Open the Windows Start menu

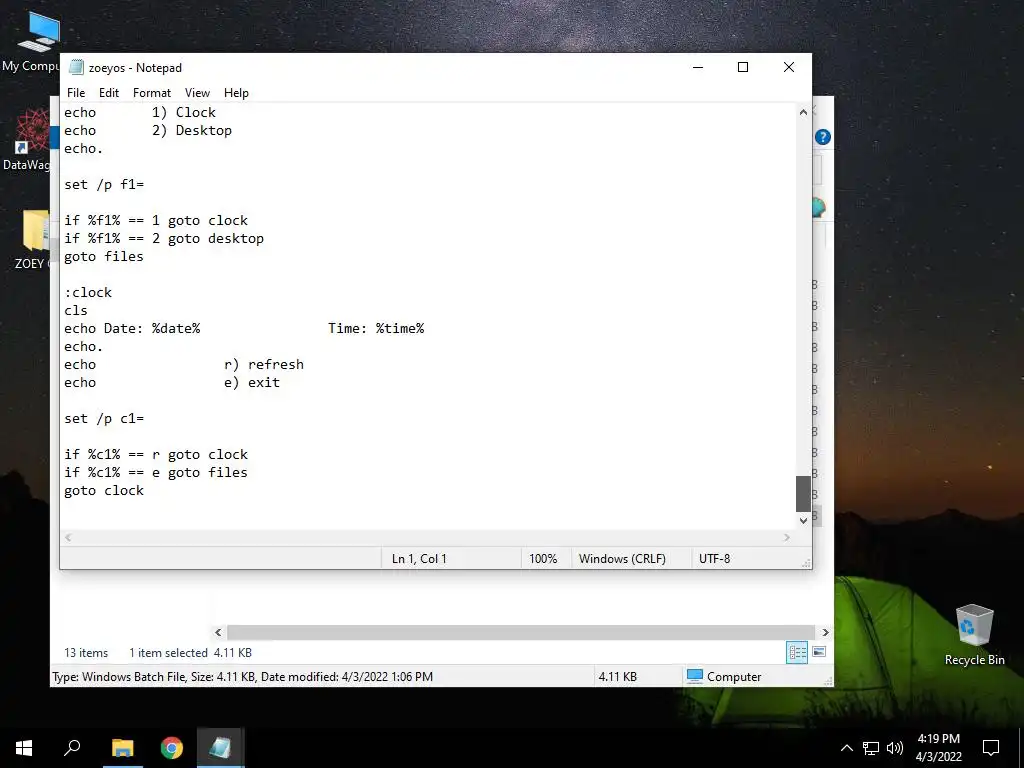click(x=24, y=748)
